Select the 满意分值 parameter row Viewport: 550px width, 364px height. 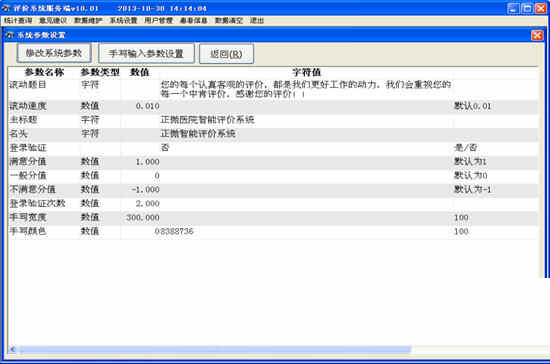click(273, 162)
